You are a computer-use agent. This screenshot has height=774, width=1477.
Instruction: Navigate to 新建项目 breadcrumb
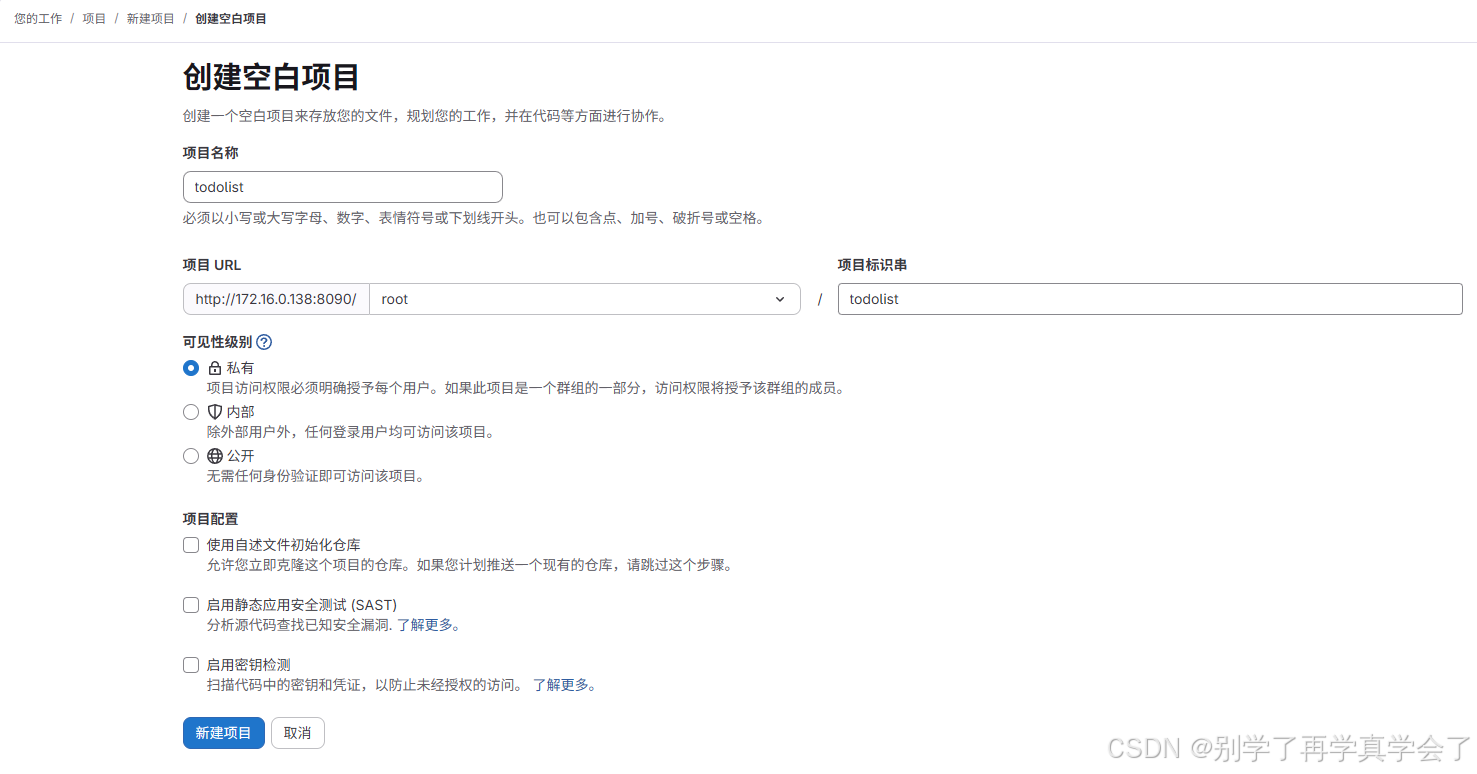coord(150,18)
